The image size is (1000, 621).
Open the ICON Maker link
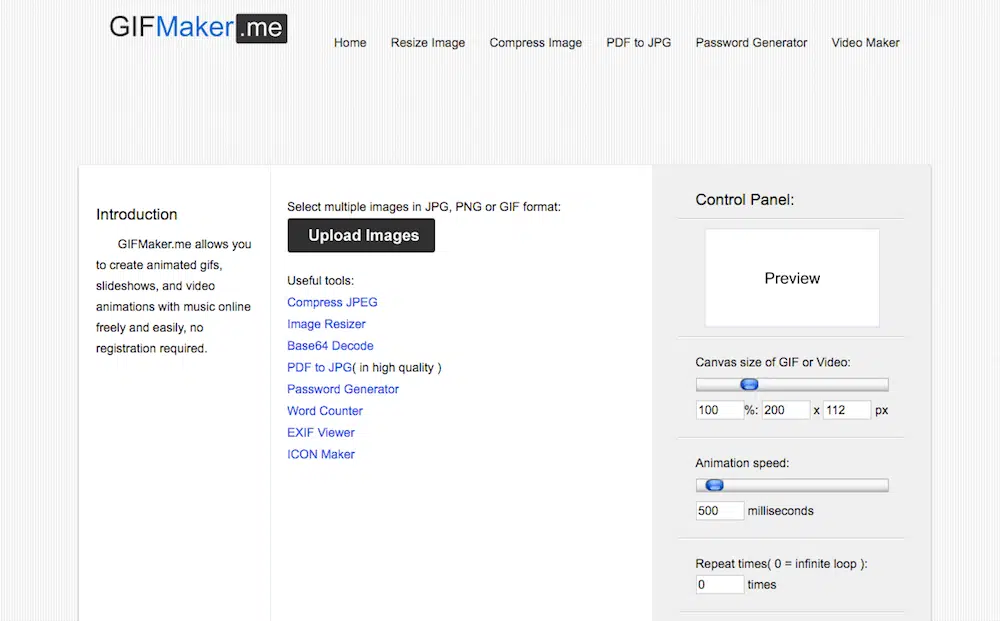coord(321,455)
